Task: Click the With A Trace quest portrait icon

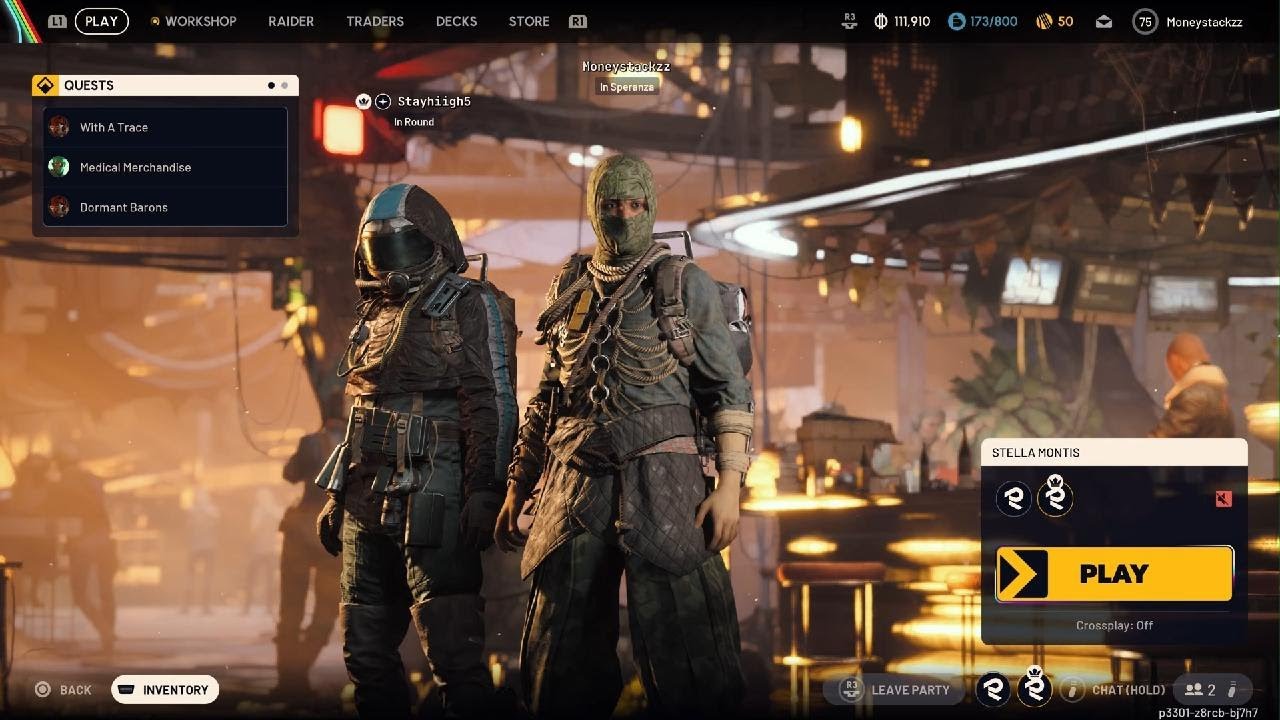Action: point(59,127)
